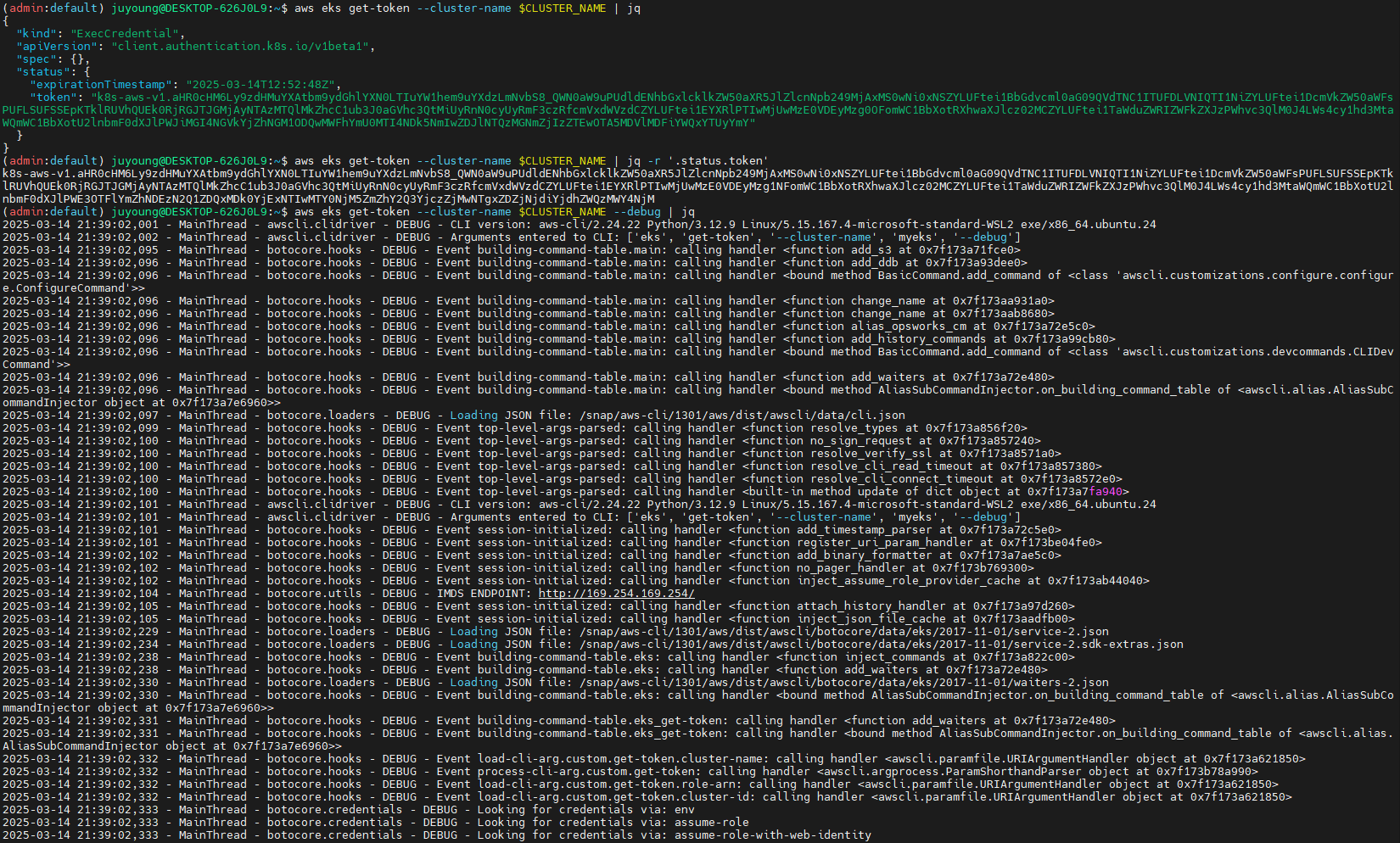This screenshot has height=843, width=1400.
Task: Open the IMDS endpoint link http://169.254.169.254/
Action: coord(616,594)
